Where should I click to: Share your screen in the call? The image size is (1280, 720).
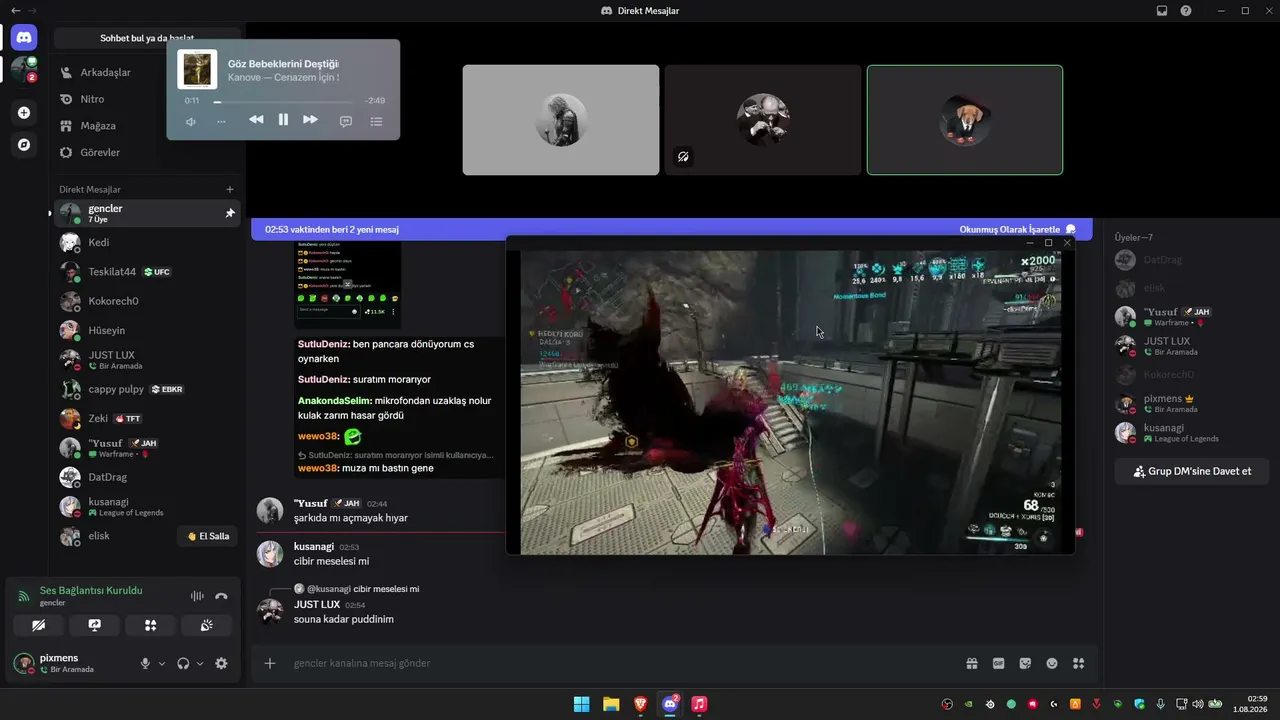click(x=95, y=625)
